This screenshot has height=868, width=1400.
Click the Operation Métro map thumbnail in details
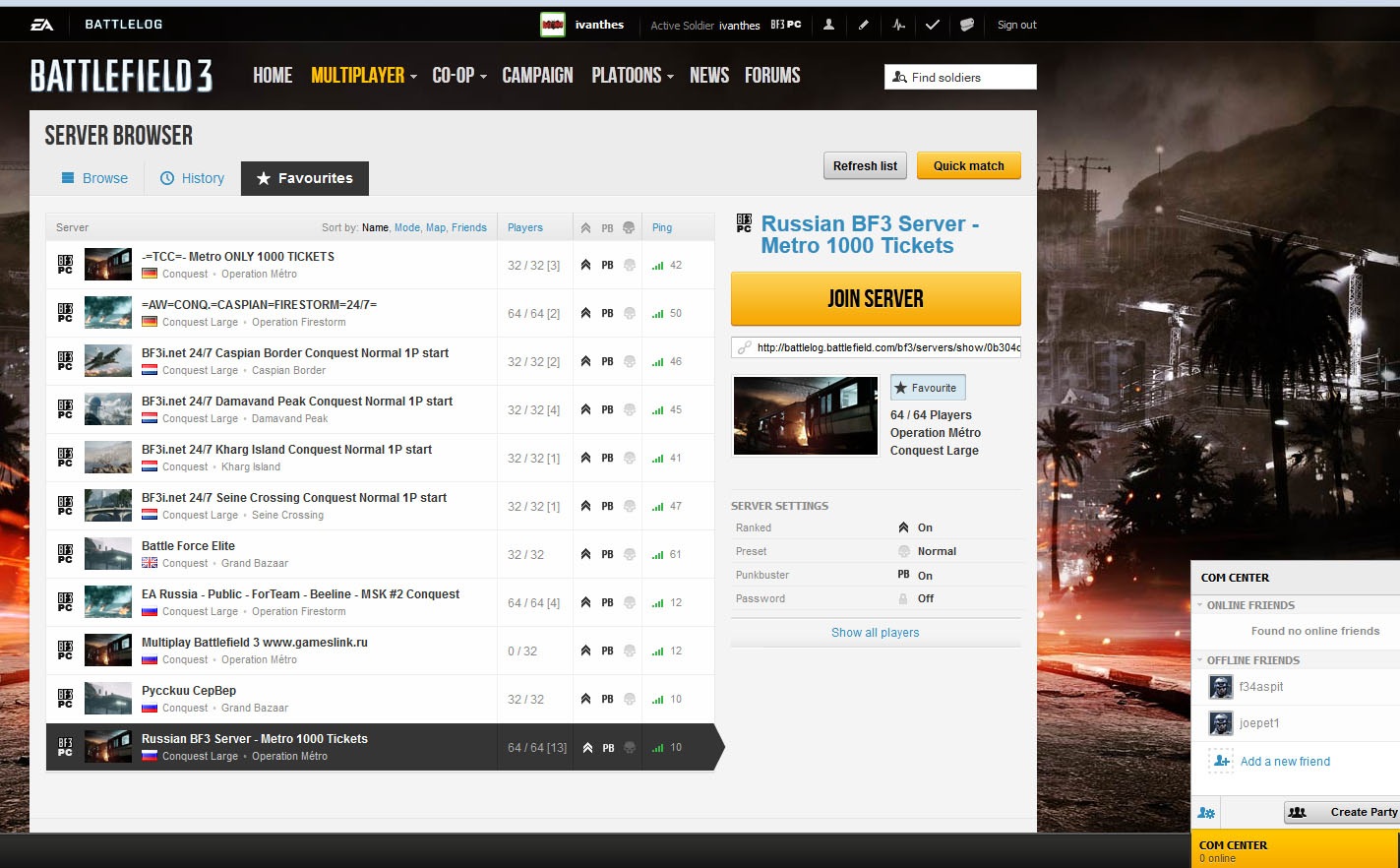(806, 415)
